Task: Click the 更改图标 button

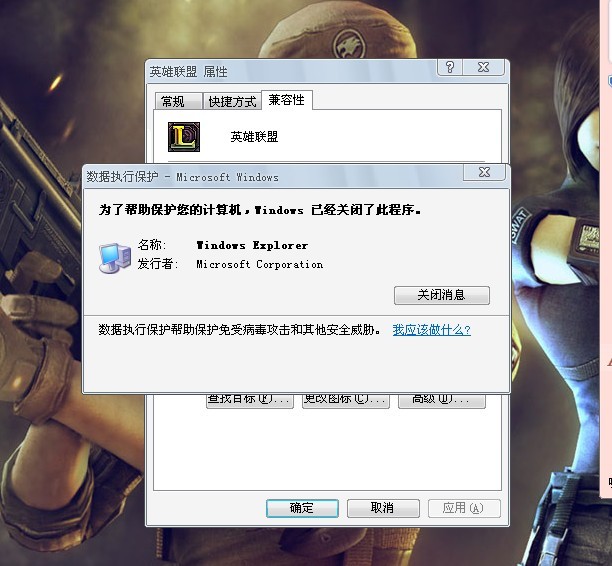Action: click(x=346, y=401)
